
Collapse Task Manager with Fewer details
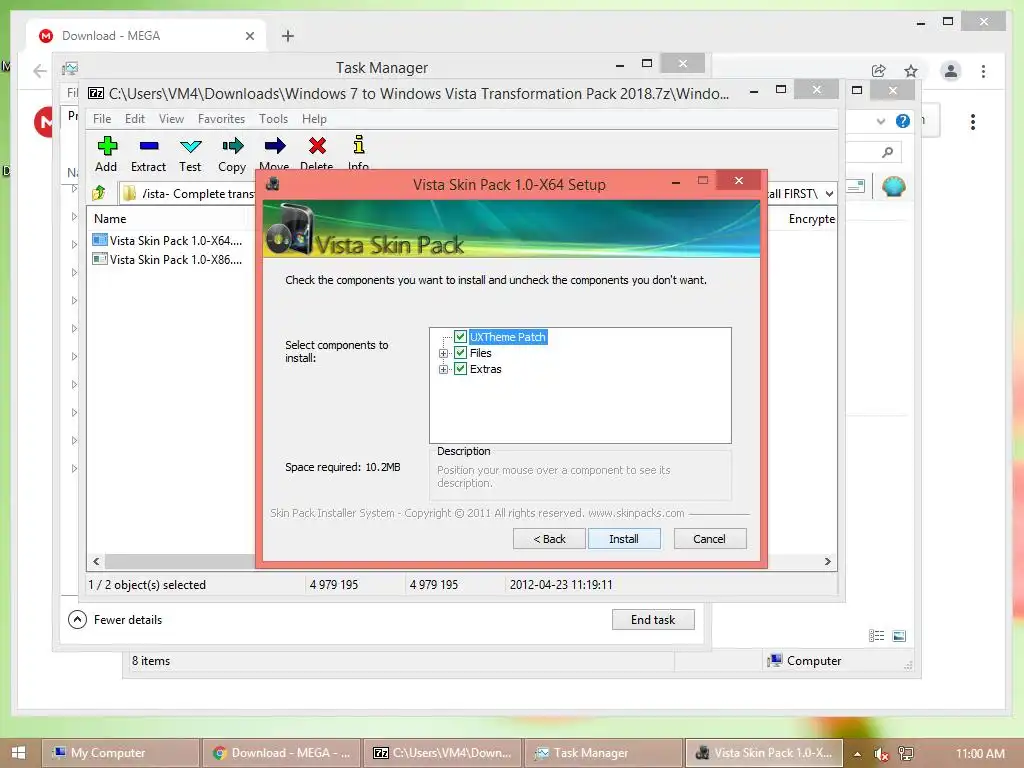[x=116, y=619]
